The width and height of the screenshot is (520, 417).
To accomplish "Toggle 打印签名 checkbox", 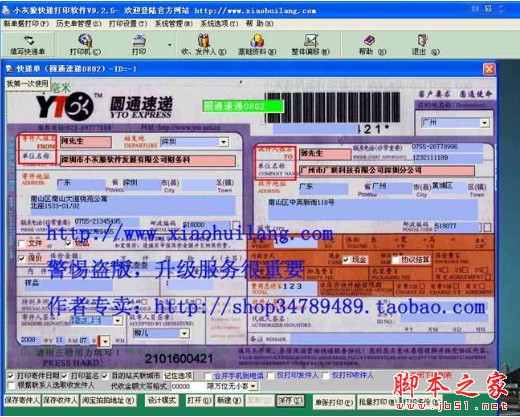I will pos(64,376).
